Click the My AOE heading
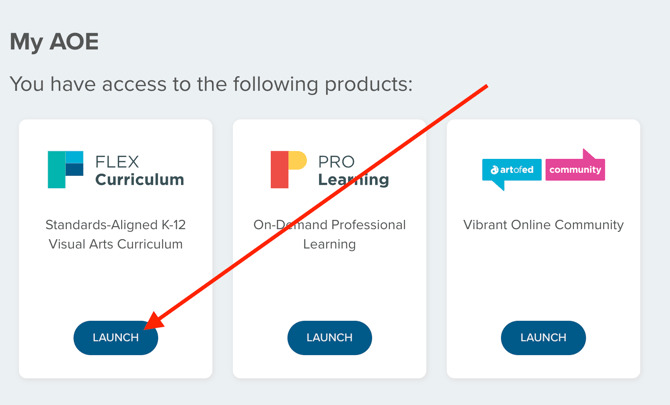Viewport: 670px width, 405px height. click(55, 42)
